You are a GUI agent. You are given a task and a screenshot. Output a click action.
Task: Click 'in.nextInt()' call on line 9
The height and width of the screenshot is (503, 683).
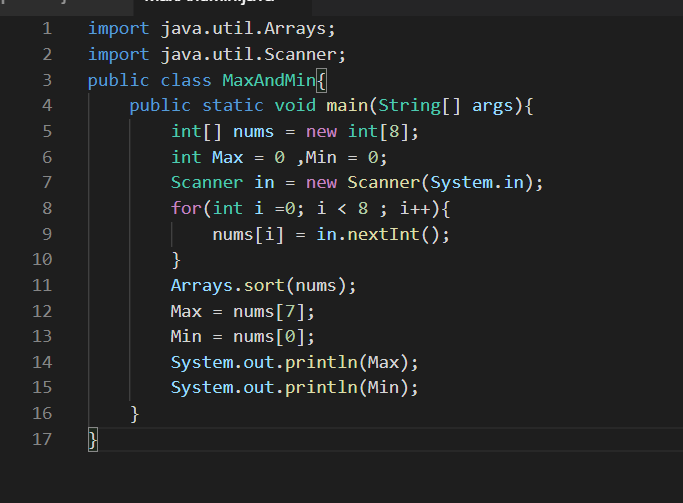(x=378, y=235)
